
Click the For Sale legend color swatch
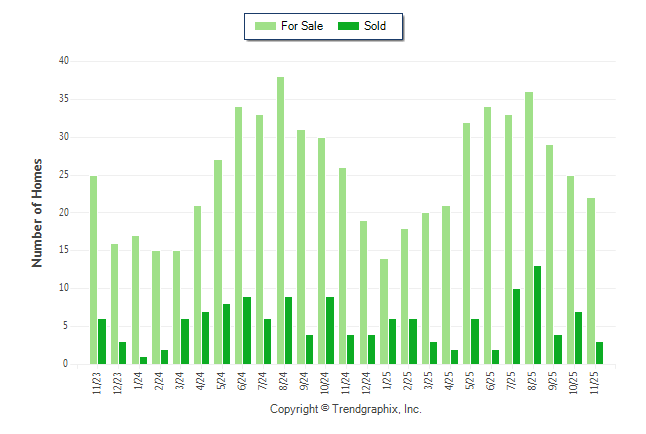(265, 26)
